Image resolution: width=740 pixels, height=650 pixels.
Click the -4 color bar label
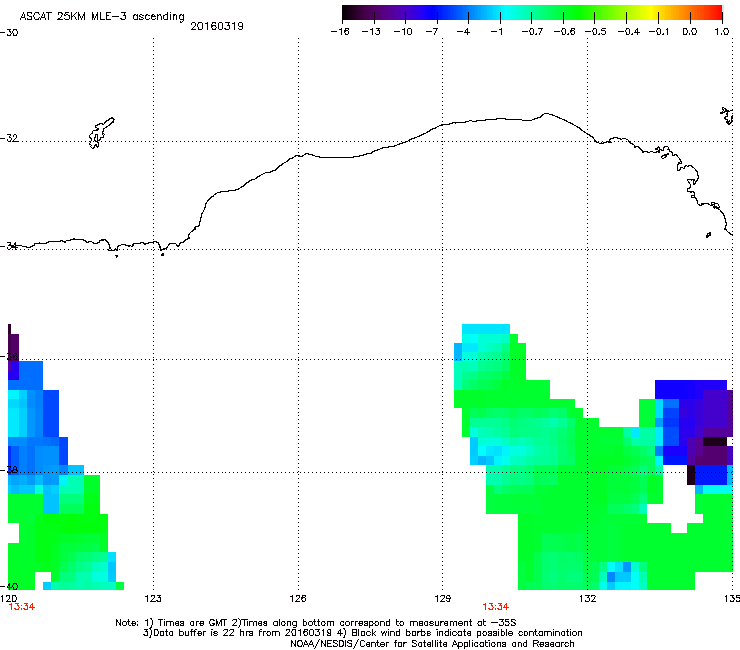(463, 32)
